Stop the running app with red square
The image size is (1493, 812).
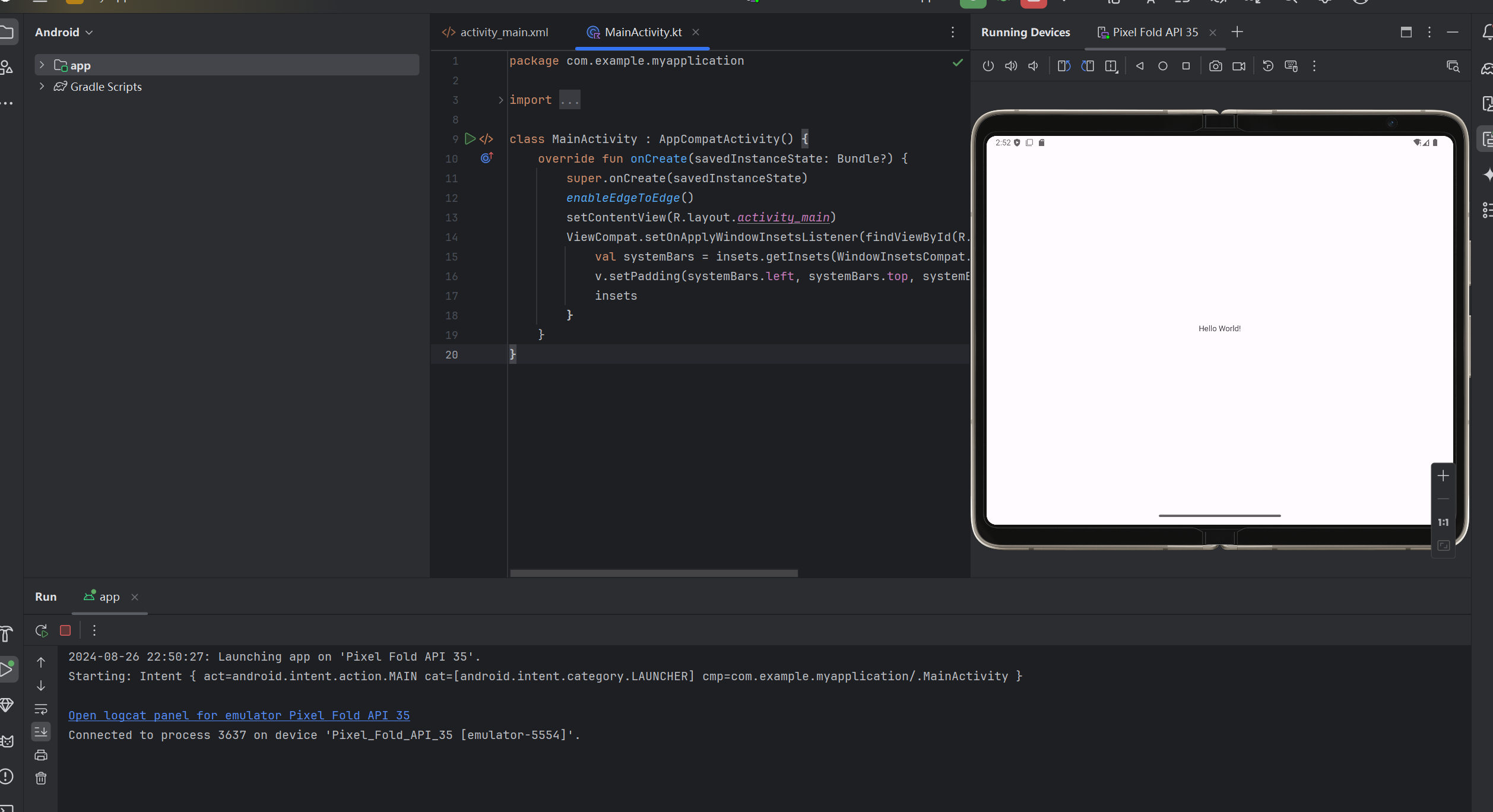point(65,630)
